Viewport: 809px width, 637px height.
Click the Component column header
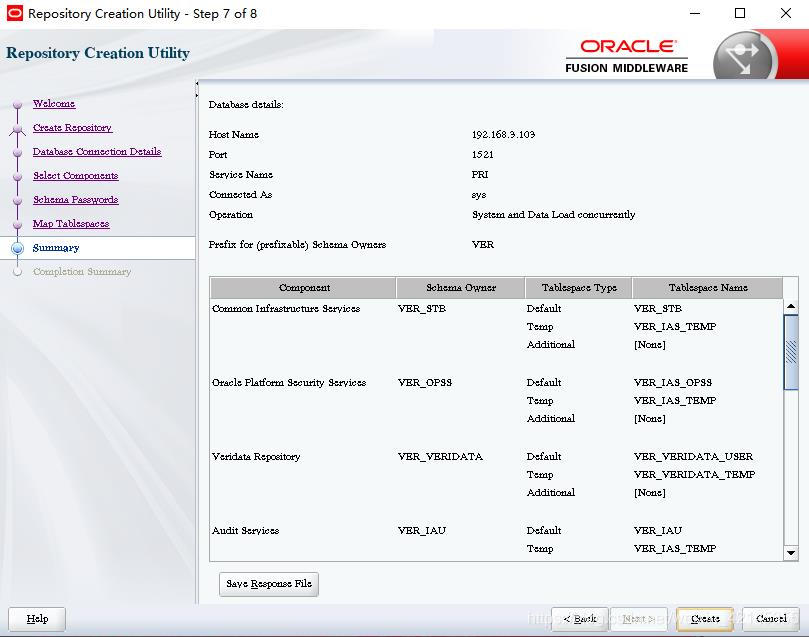tap(304, 288)
